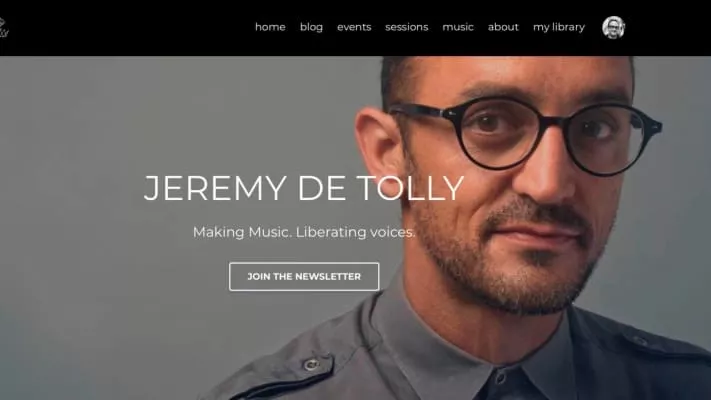Click the word TOLLY in the hero heading

click(x=410, y=188)
